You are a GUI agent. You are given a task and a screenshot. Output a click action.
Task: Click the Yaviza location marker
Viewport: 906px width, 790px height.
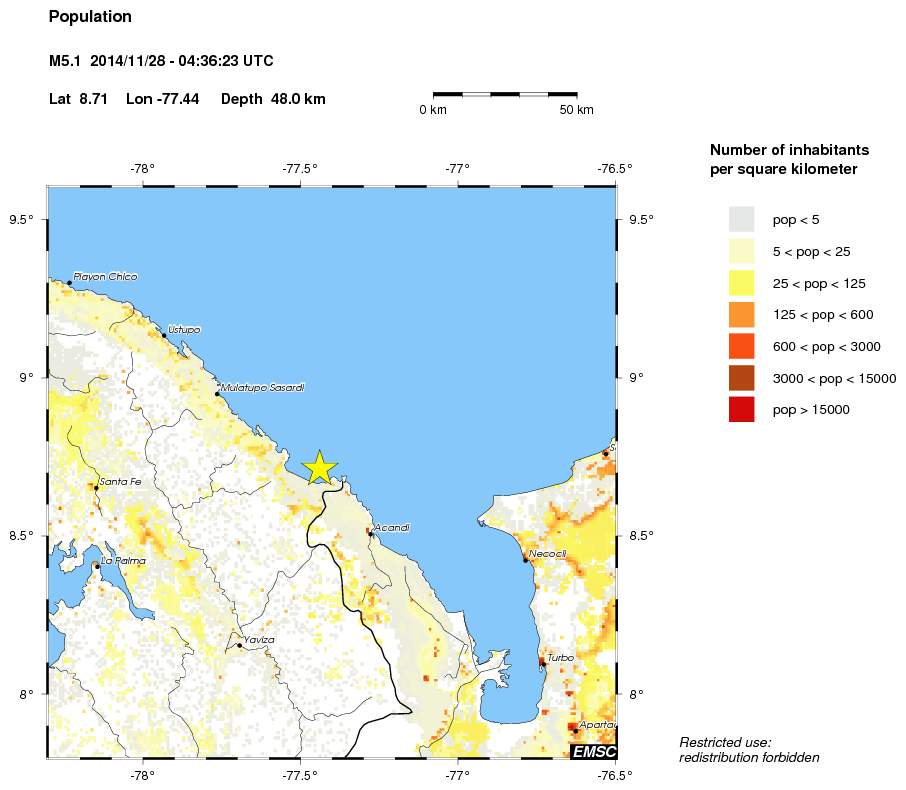[x=240, y=644]
